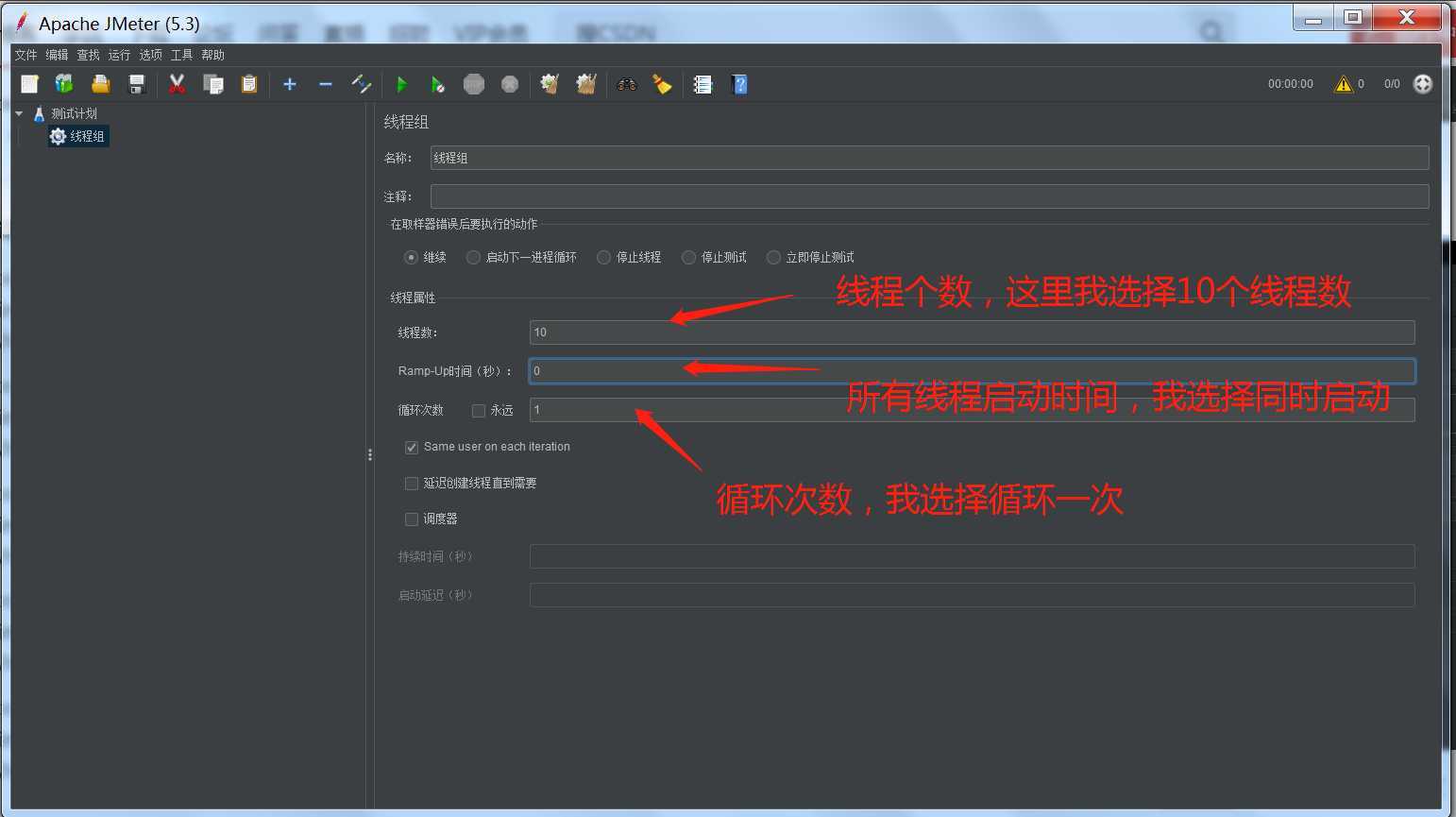The height and width of the screenshot is (817, 1456).
Task: Expand all tree nodes with plus icon
Action: coord(290,84)
